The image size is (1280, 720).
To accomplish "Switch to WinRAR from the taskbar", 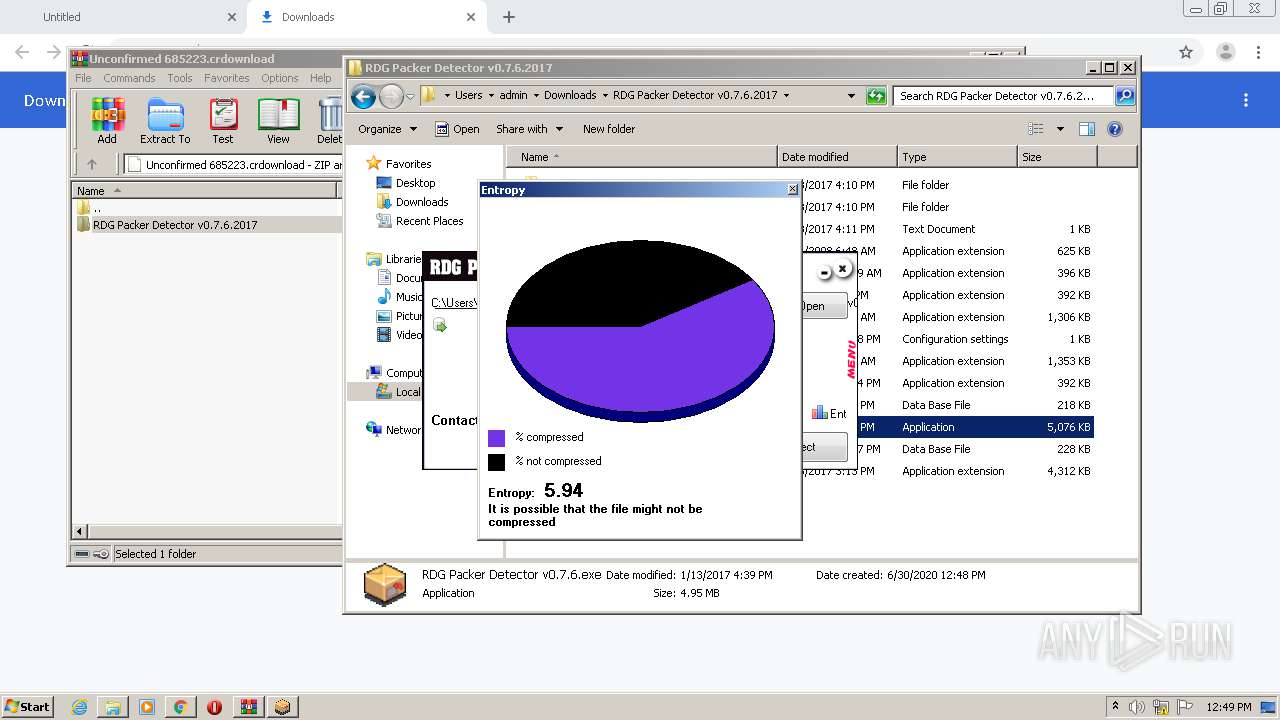I will pyautogui.click(x=249, y=707).
